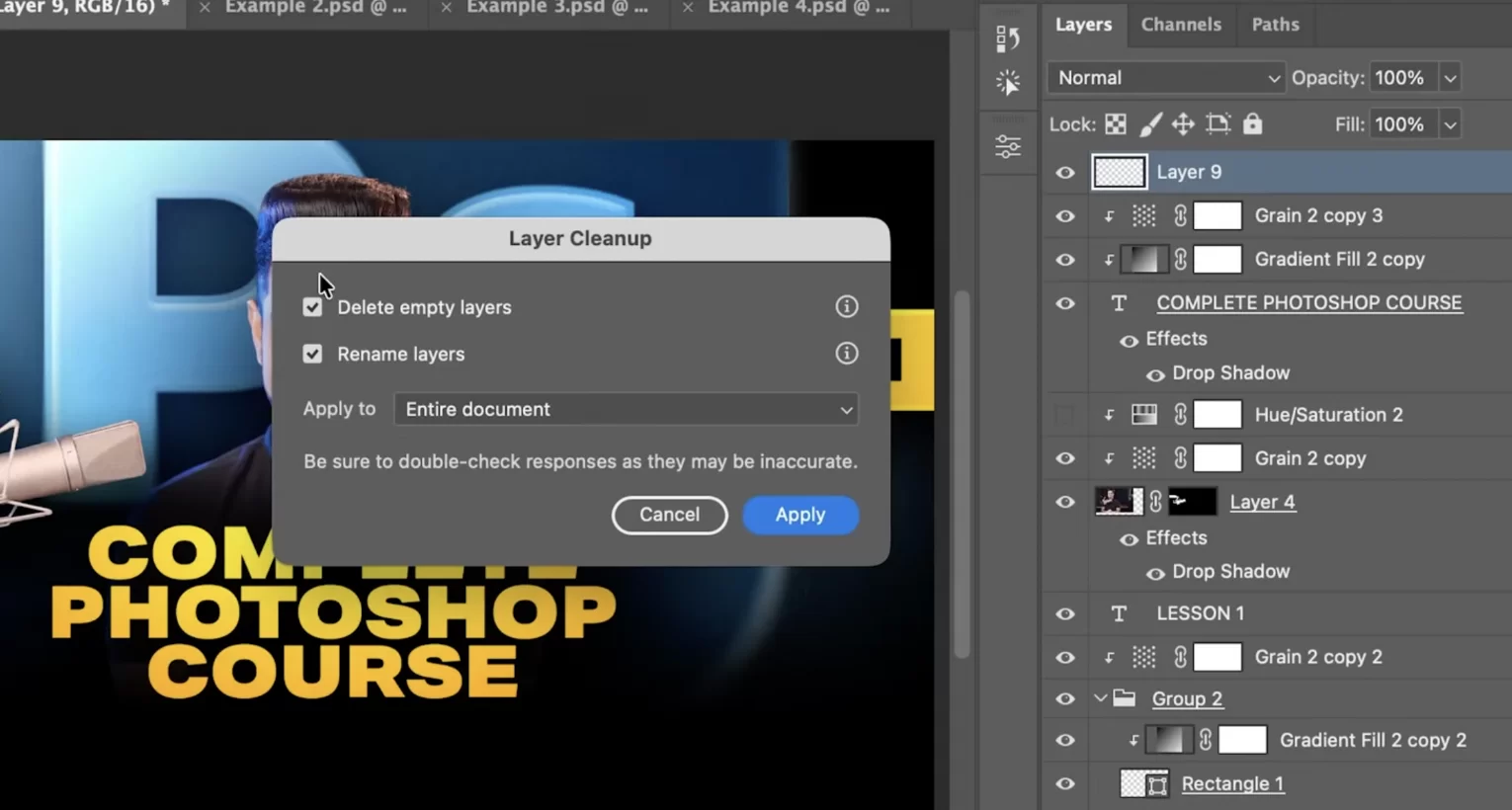This screenshot has height=810, width=1512.
Task: Show the Hue/Saturation 2 layer
Action: [x=1065, y=415]
